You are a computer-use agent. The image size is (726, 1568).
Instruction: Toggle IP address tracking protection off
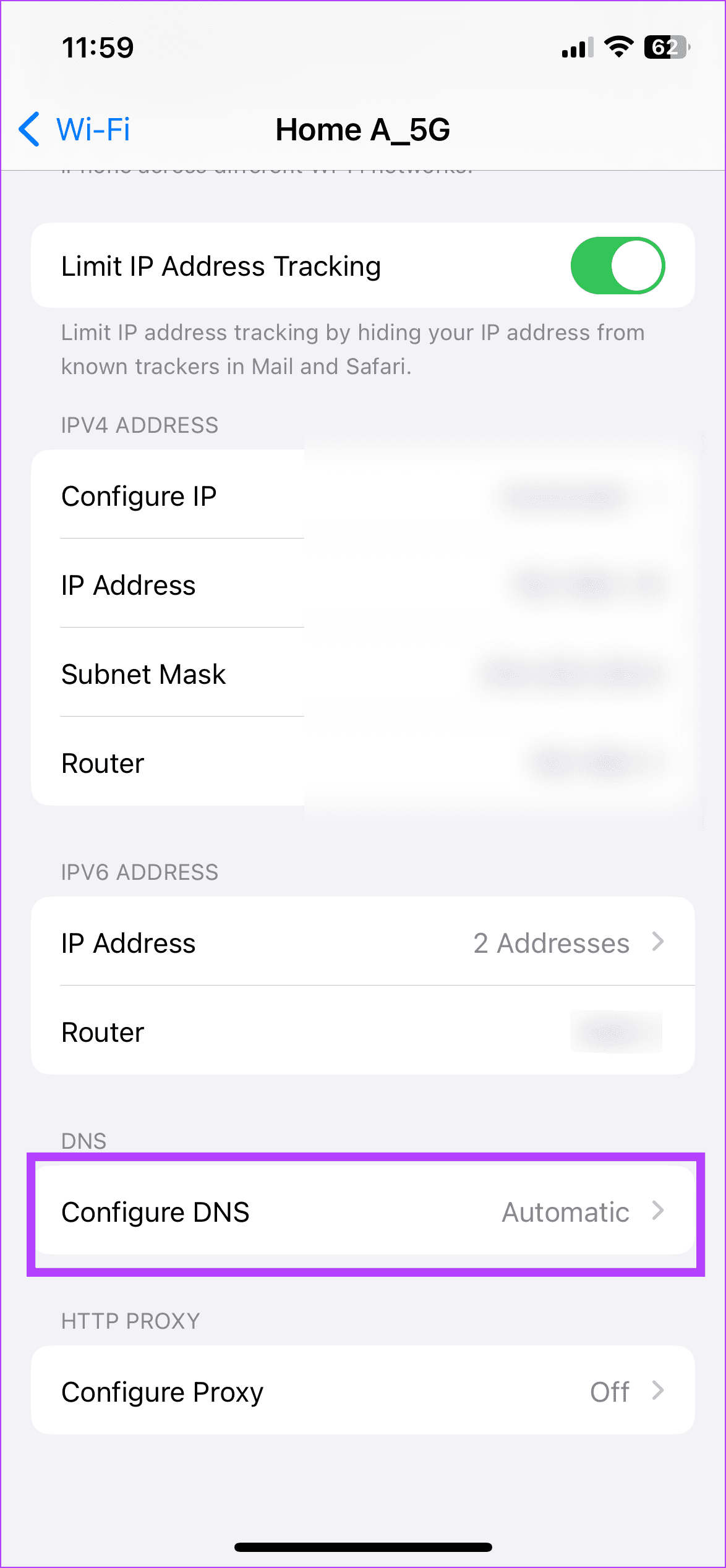(618, 265)
